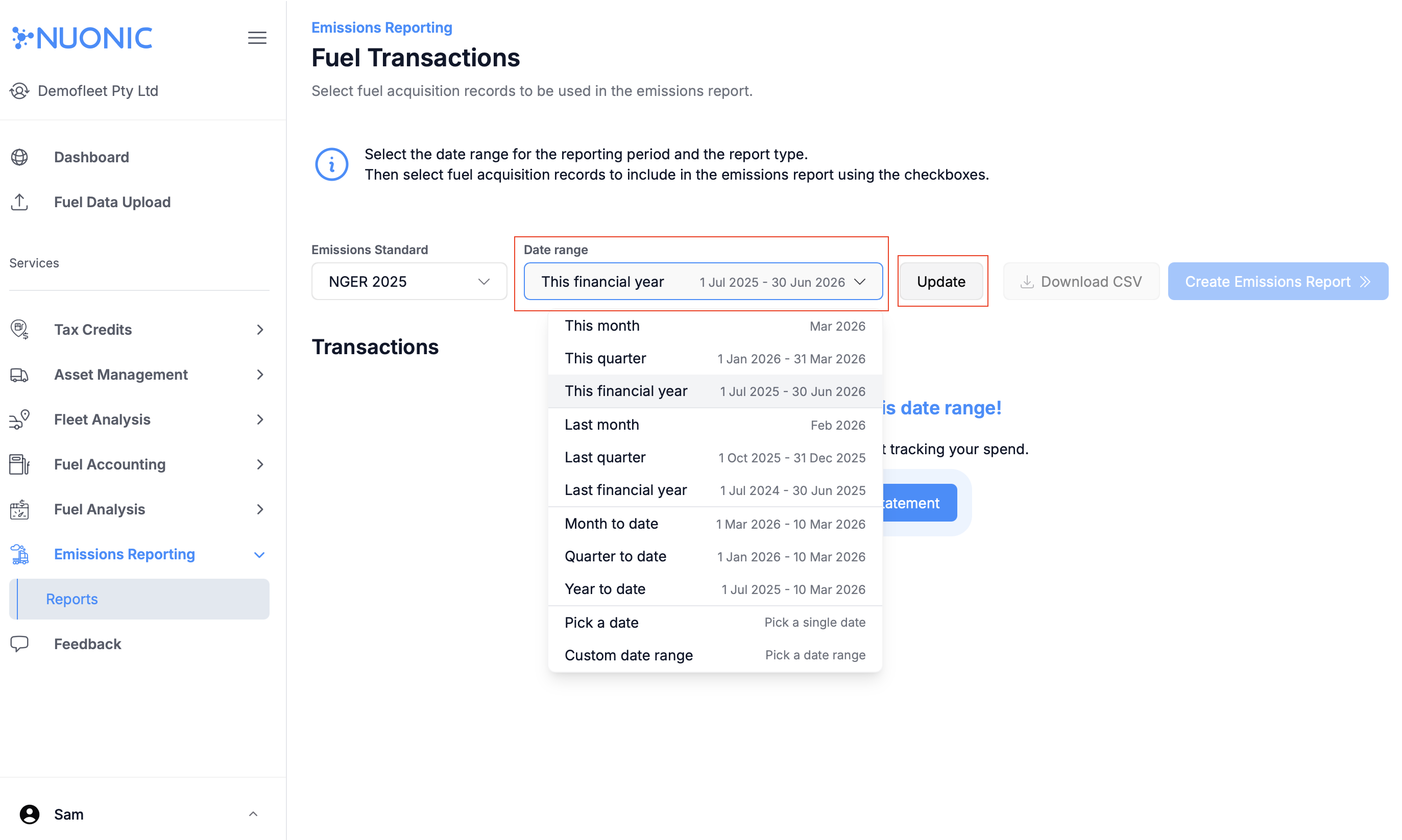This screenshot has height=840, width=1402.
Task: Click the blue info circle icon
Action: tap(331, 164)
